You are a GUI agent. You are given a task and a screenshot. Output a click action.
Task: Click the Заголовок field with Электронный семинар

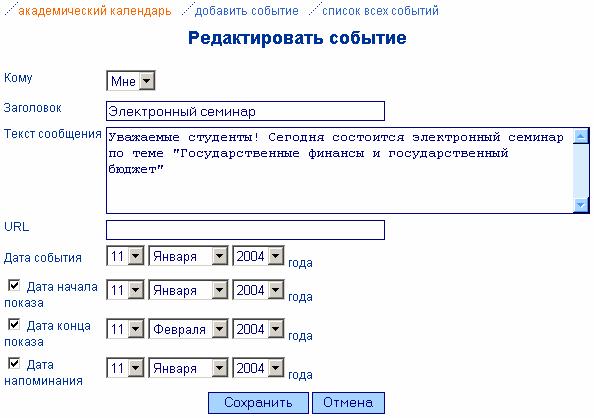(x=245, y=111)
